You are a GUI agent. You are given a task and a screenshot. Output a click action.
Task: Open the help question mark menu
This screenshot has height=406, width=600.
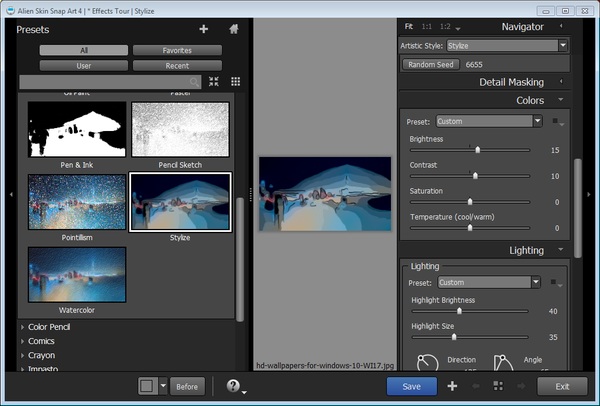(233, 386)
